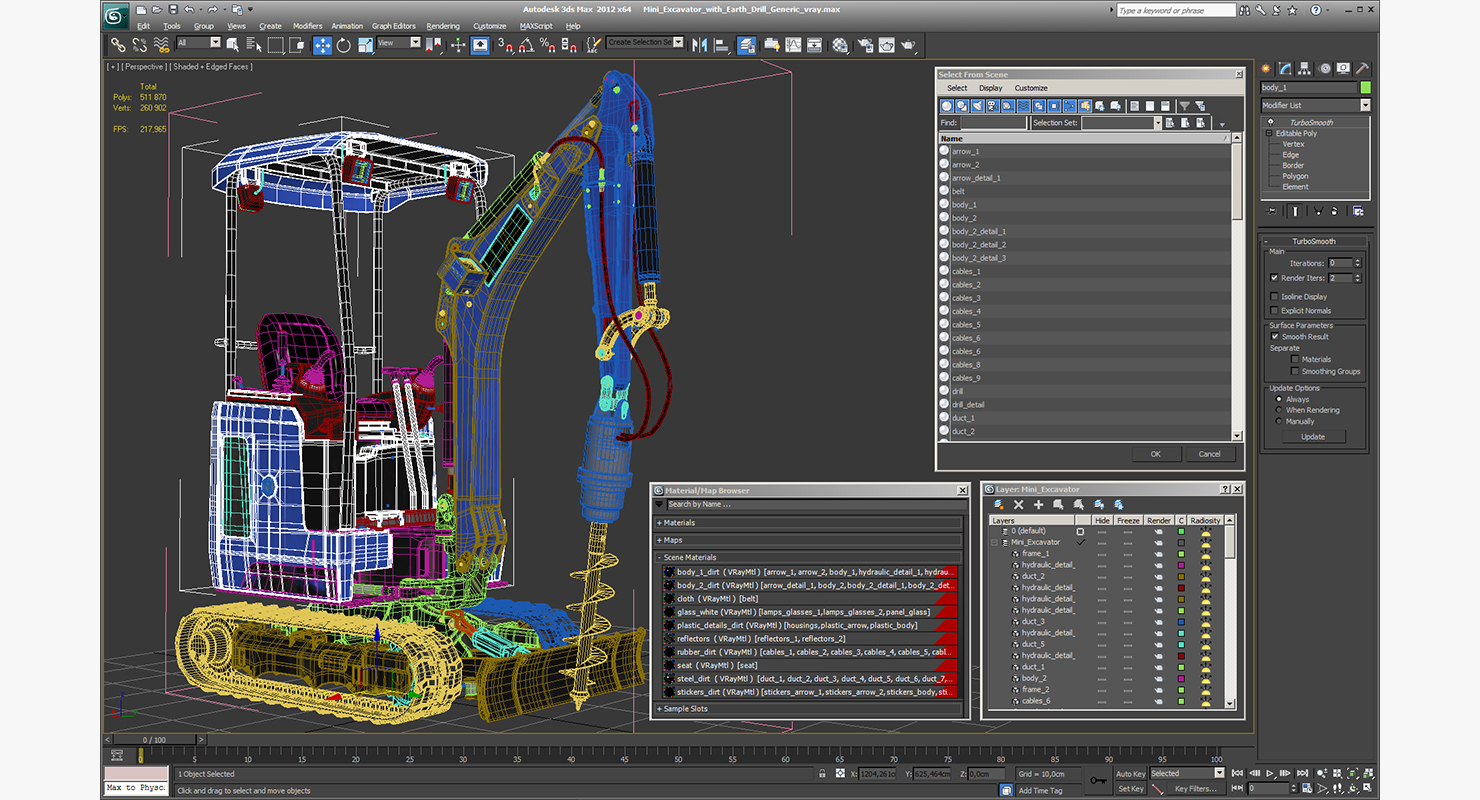Open the Hierarchy command panel tab

tap(1304, 69)
